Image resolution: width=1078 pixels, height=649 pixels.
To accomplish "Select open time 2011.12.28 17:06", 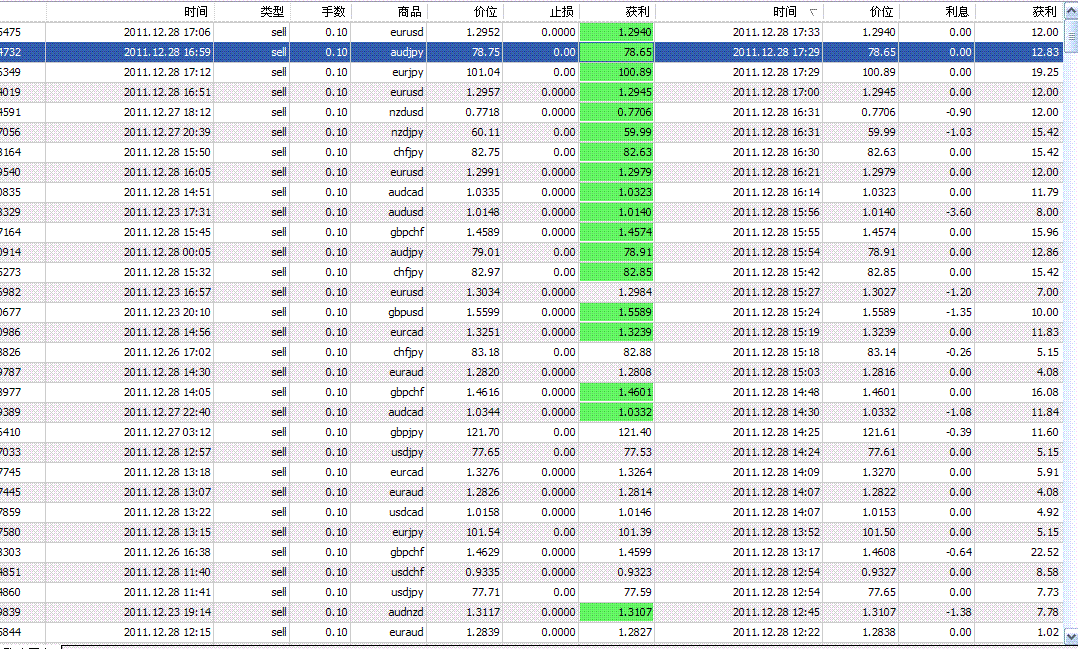I will [x=167, y=32].
